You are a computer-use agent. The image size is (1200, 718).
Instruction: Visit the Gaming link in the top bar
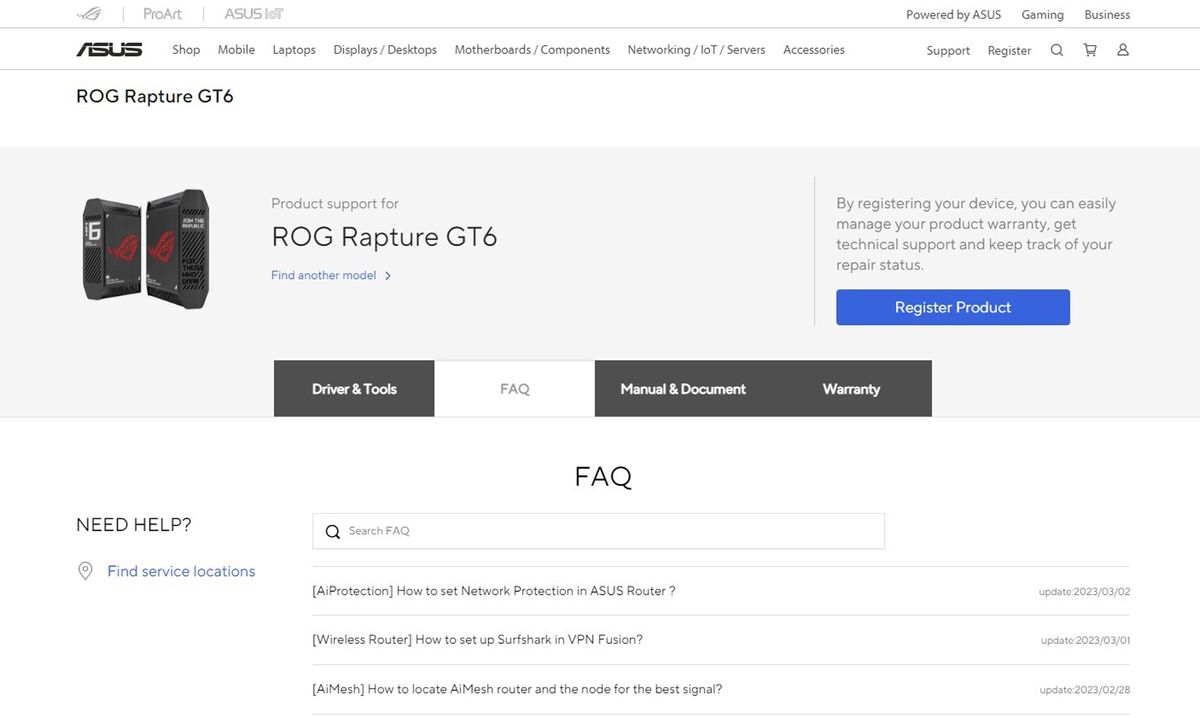click(x=1042, y=14)
